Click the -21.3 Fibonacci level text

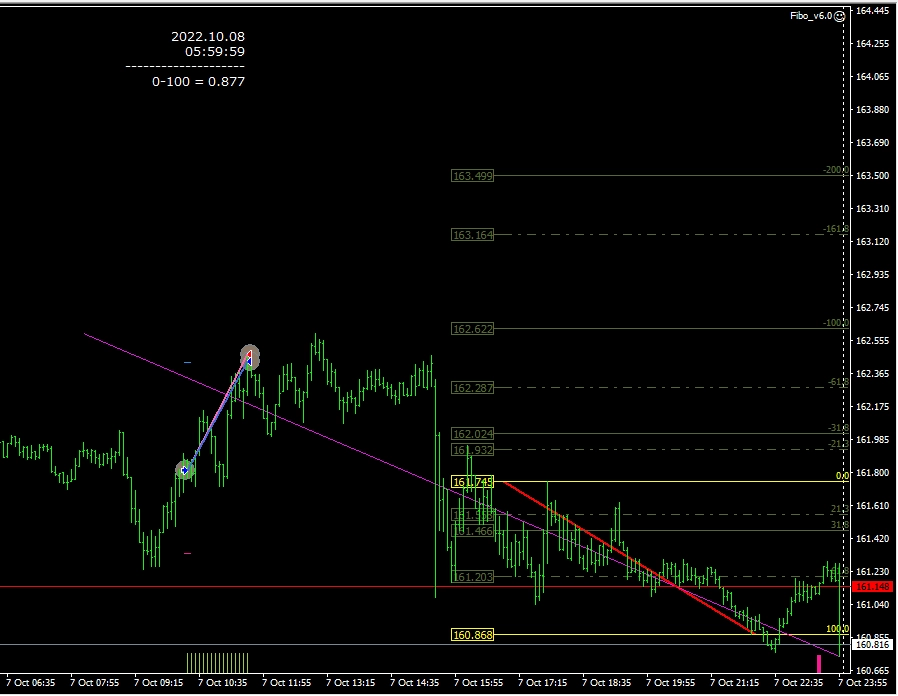pos(838,444)
